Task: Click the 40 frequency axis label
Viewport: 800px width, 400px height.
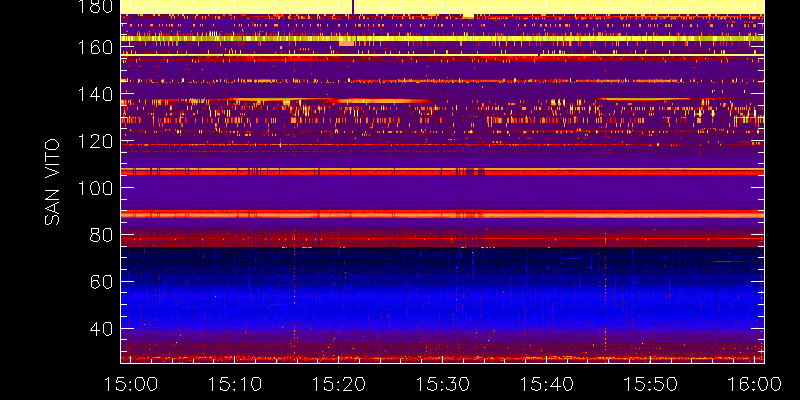Action: point(102,329)
